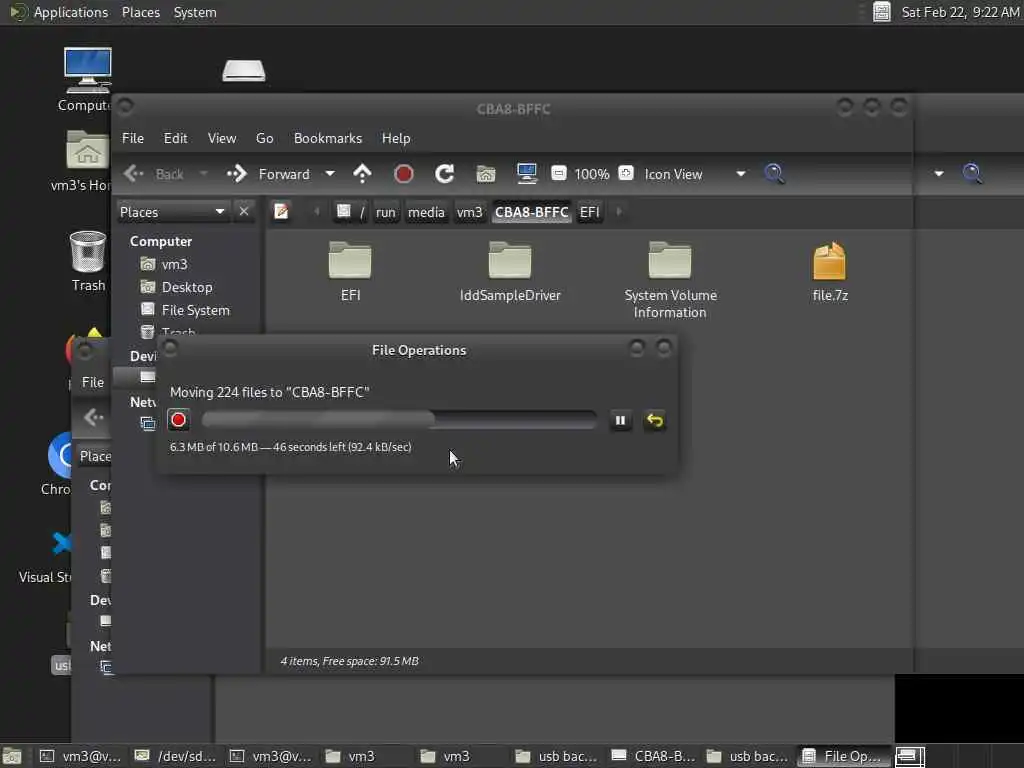Open Forward history dropdown arrow
The height and width of the screenshot is (768, 1024).
[330, 174]
